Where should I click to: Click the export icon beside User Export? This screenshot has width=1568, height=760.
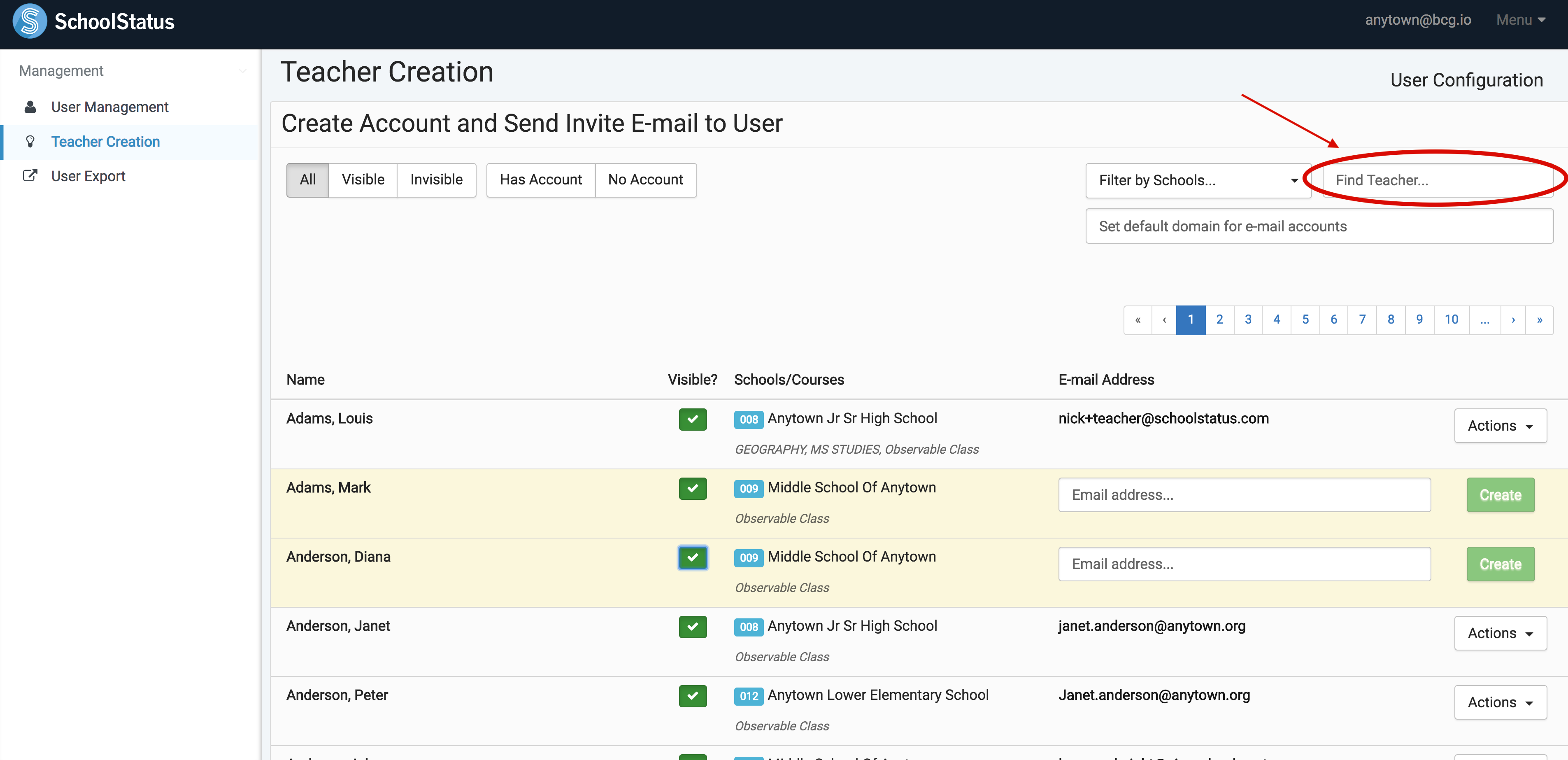[30, 176]
